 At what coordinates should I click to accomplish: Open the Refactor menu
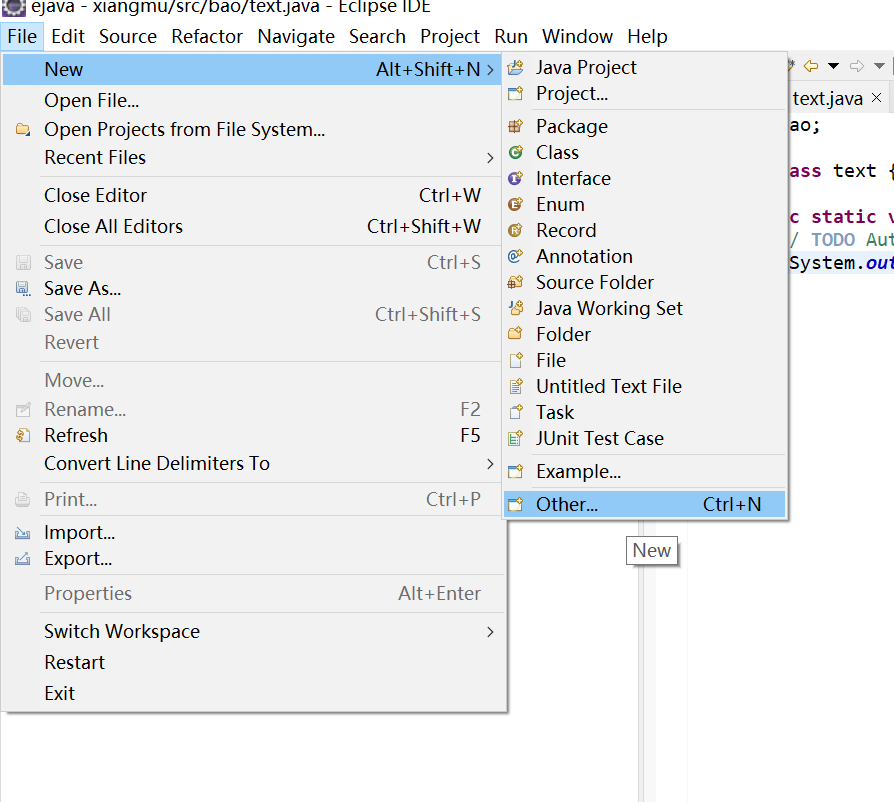[x=207, y=36]
